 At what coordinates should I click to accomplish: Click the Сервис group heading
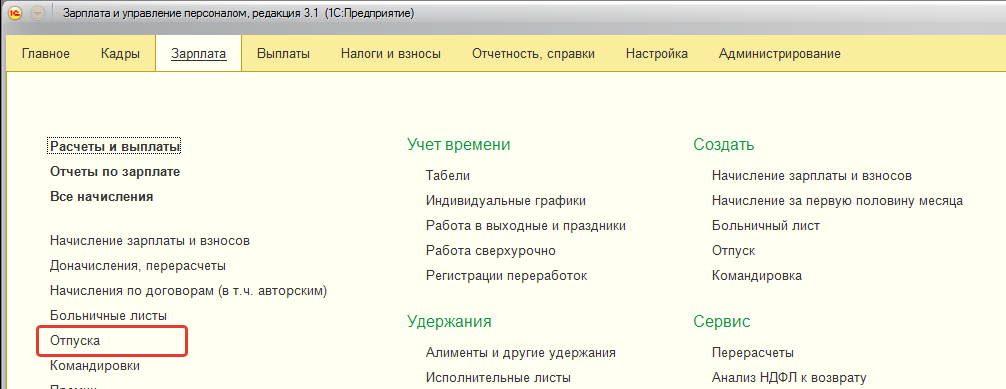pyautogui.click(x=722, y=322)
